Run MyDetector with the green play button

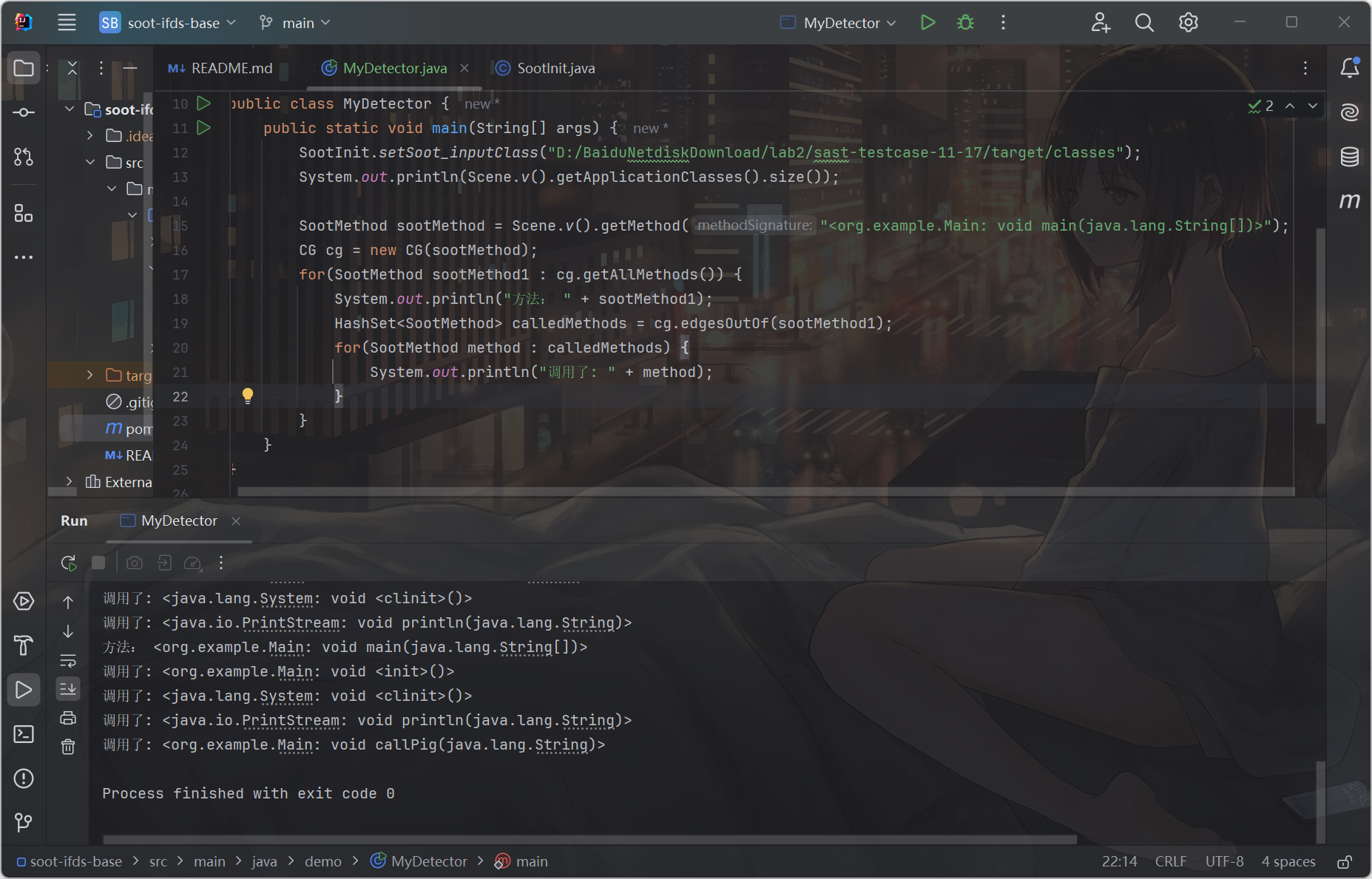coord(927,23)
